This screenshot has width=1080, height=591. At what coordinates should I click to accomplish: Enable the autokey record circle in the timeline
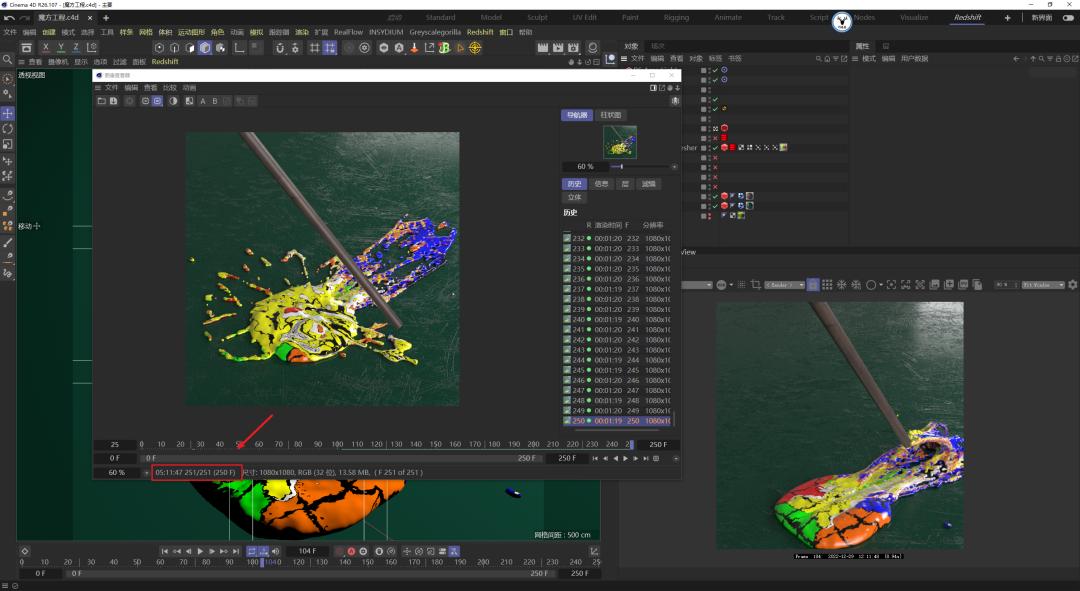pyautogui.click(x=352, y=550)
